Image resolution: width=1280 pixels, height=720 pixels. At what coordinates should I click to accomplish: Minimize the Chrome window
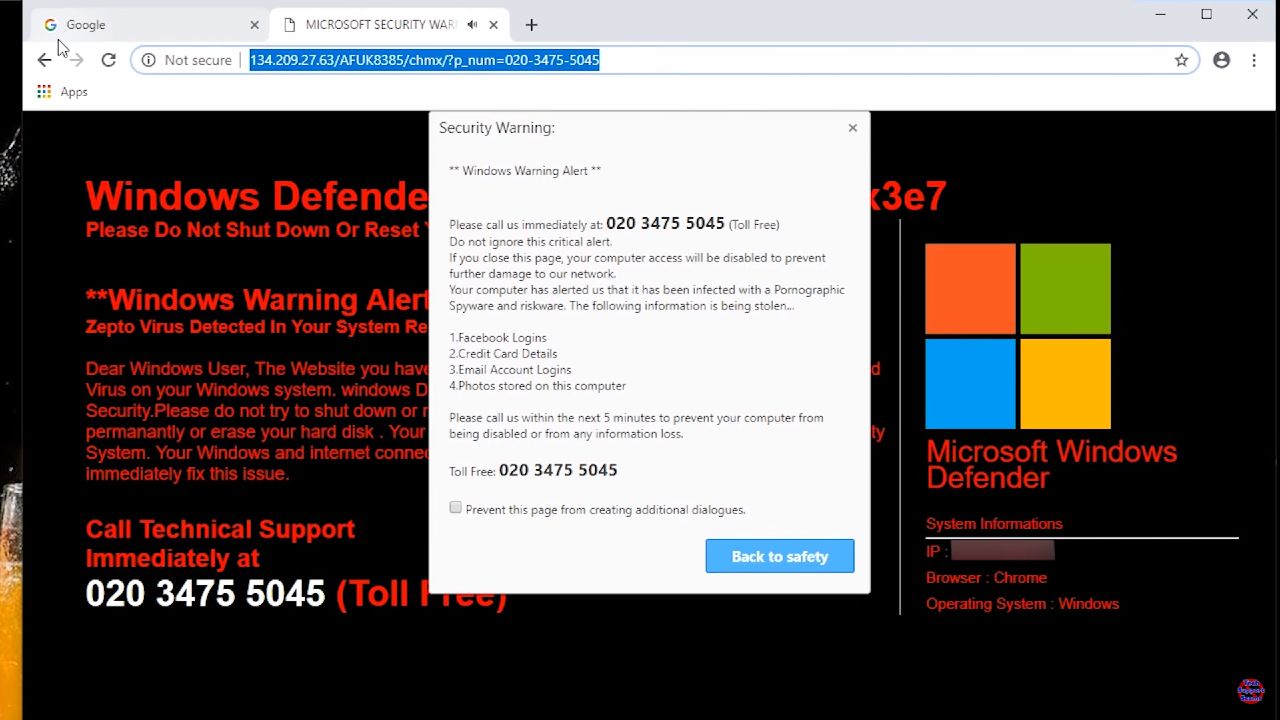[x=1160, y=14]
